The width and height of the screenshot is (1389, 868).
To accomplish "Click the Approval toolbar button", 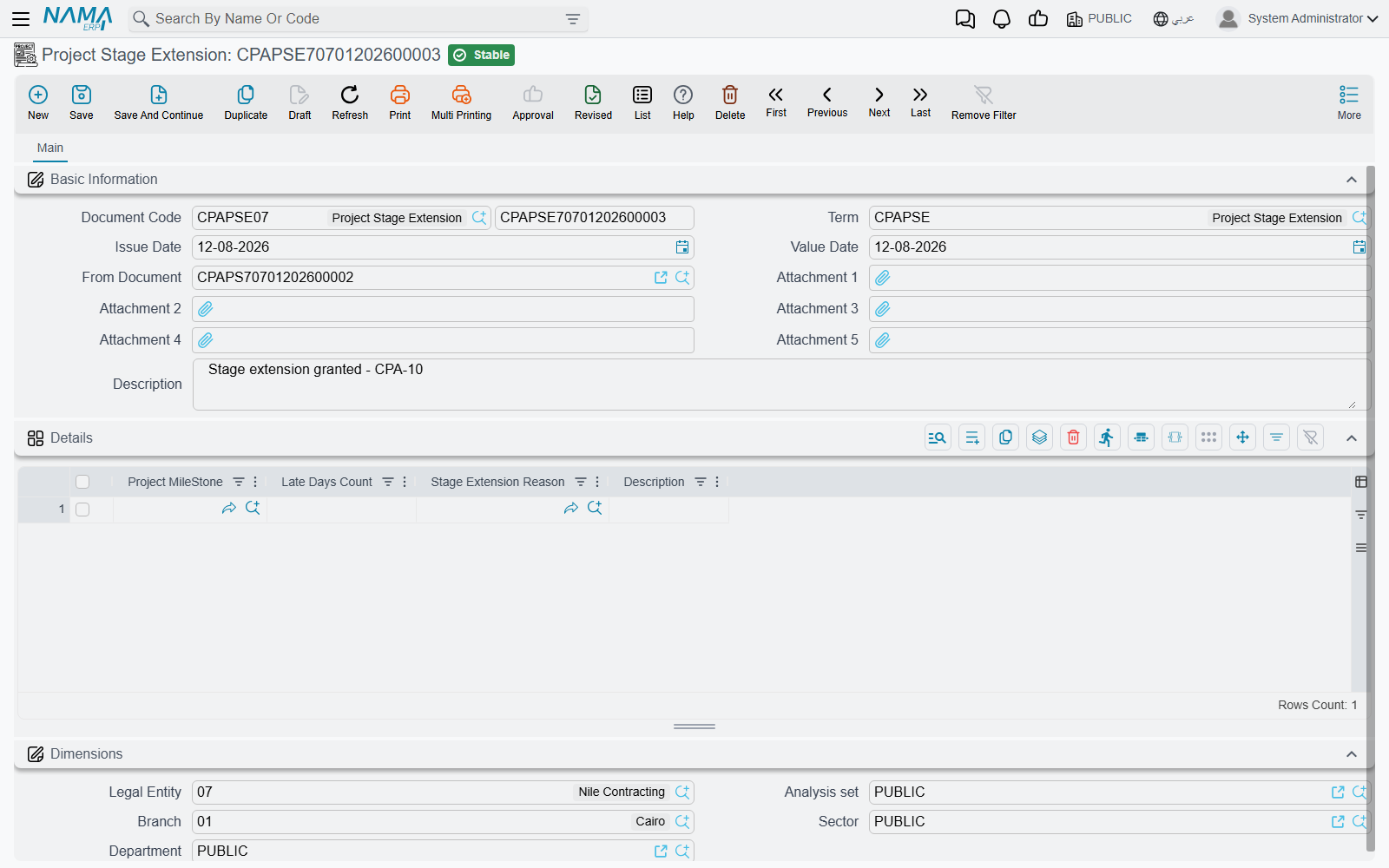I will pyautogui.click(x=533, y=102).
